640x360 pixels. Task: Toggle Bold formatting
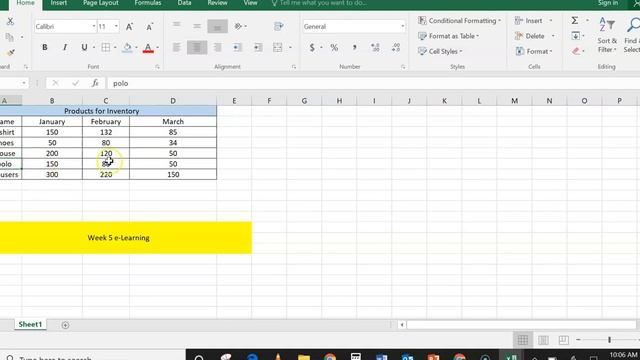point(45,47)
